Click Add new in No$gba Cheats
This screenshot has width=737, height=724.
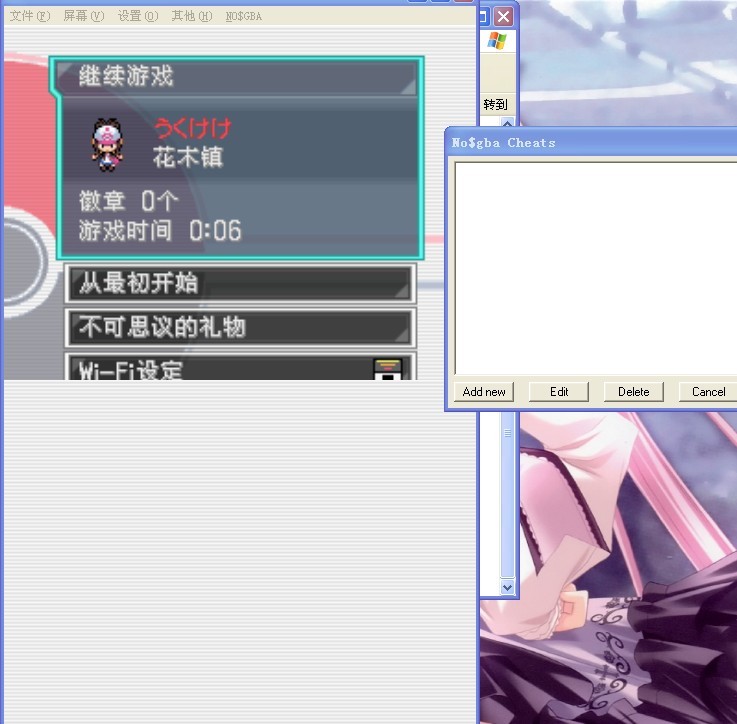[x=484, y=392]
